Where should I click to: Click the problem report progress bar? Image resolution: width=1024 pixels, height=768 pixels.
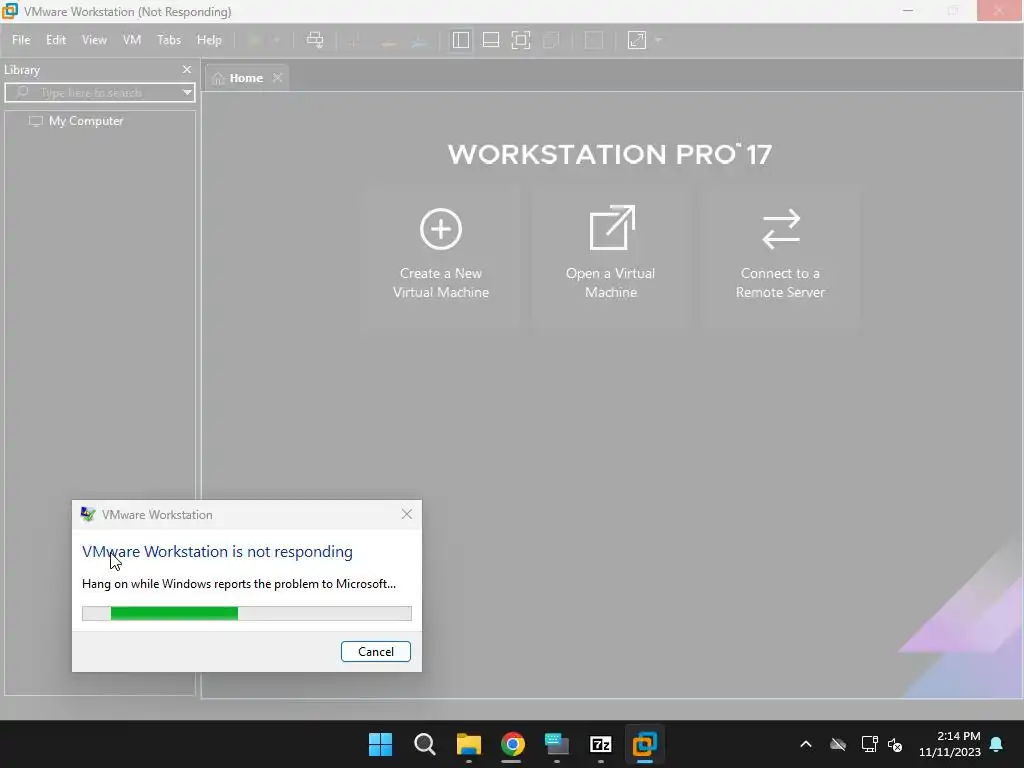(x=247, y=613)
